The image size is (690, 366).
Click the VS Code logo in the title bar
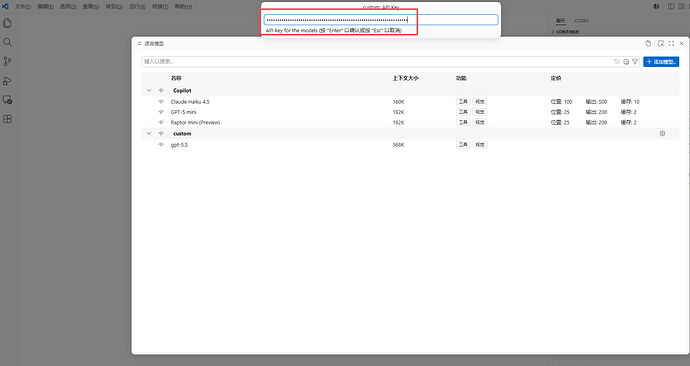(5, 6)
